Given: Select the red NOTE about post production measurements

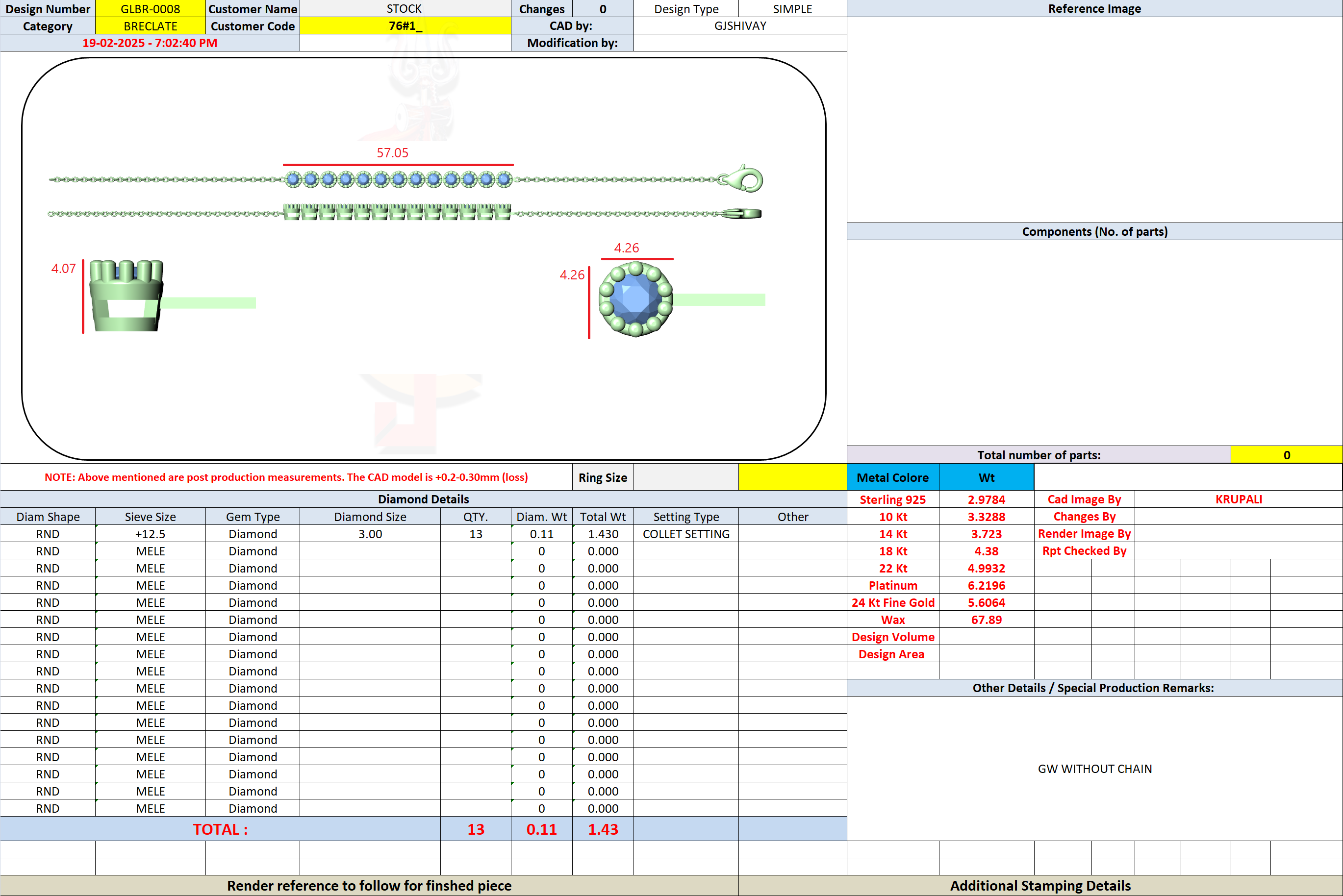Looking at the screenshot, I should [x=286, y=477].
